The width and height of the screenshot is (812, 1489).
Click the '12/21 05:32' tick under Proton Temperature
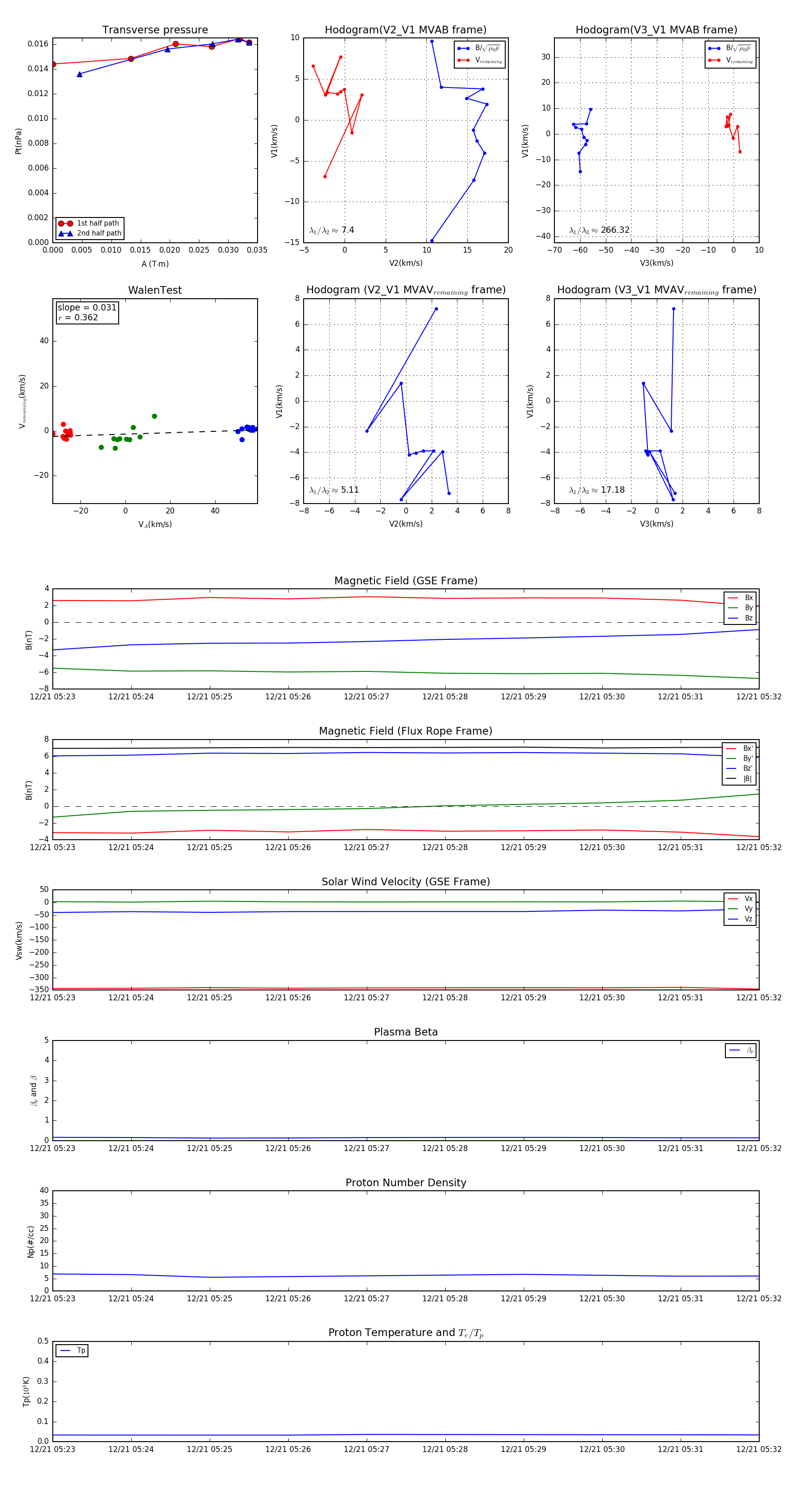pyautogui.click(x=759, y=1449)
